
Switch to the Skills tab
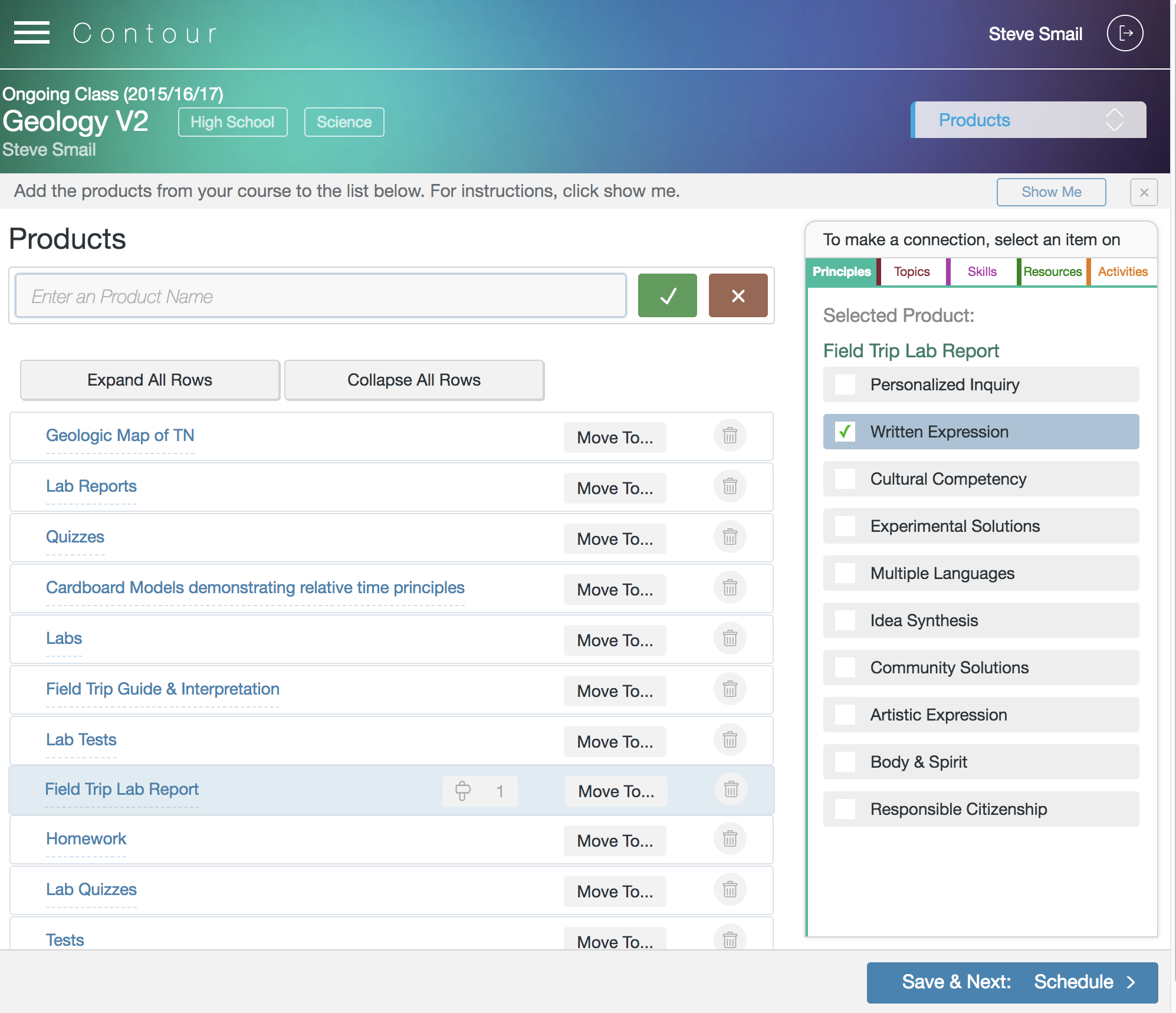pos(981,272)
